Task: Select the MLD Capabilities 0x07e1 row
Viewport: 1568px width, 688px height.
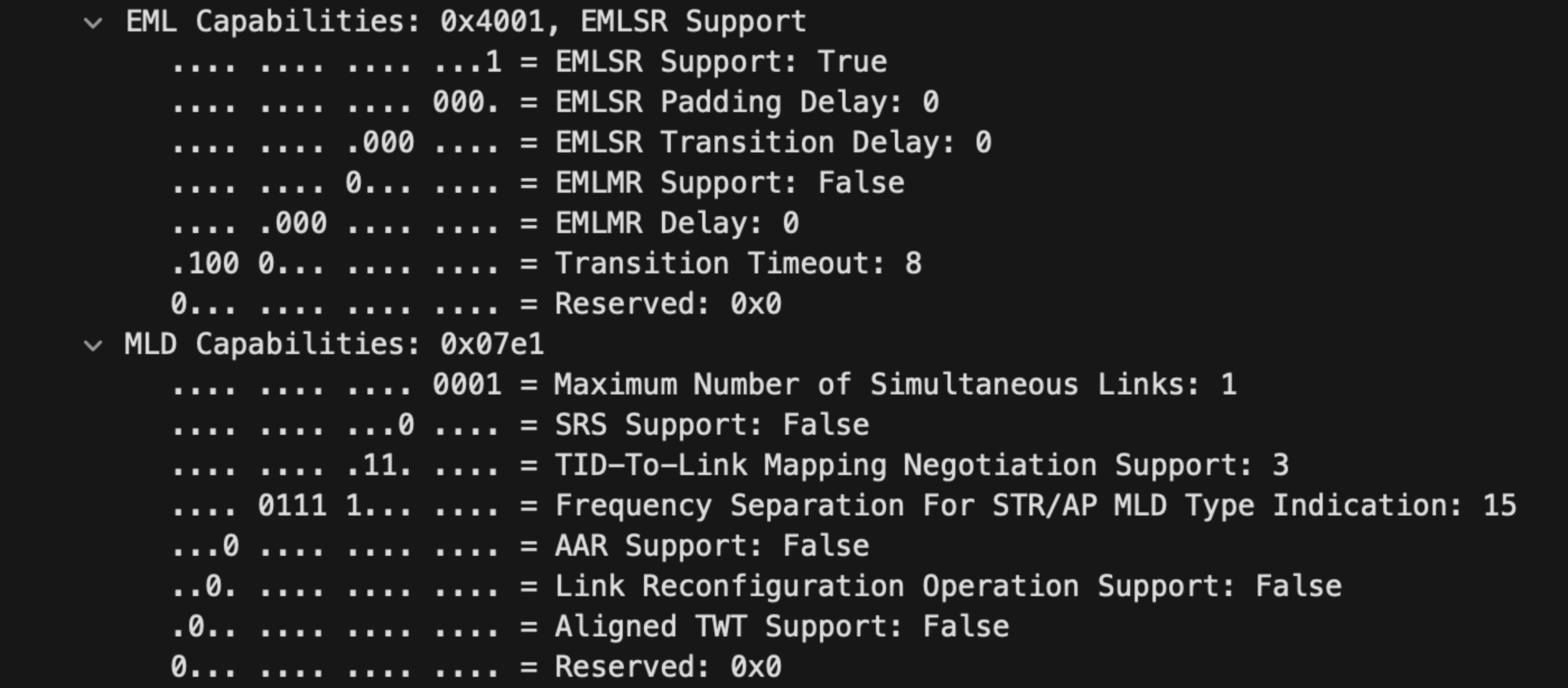Action: [x=334, y=344]
